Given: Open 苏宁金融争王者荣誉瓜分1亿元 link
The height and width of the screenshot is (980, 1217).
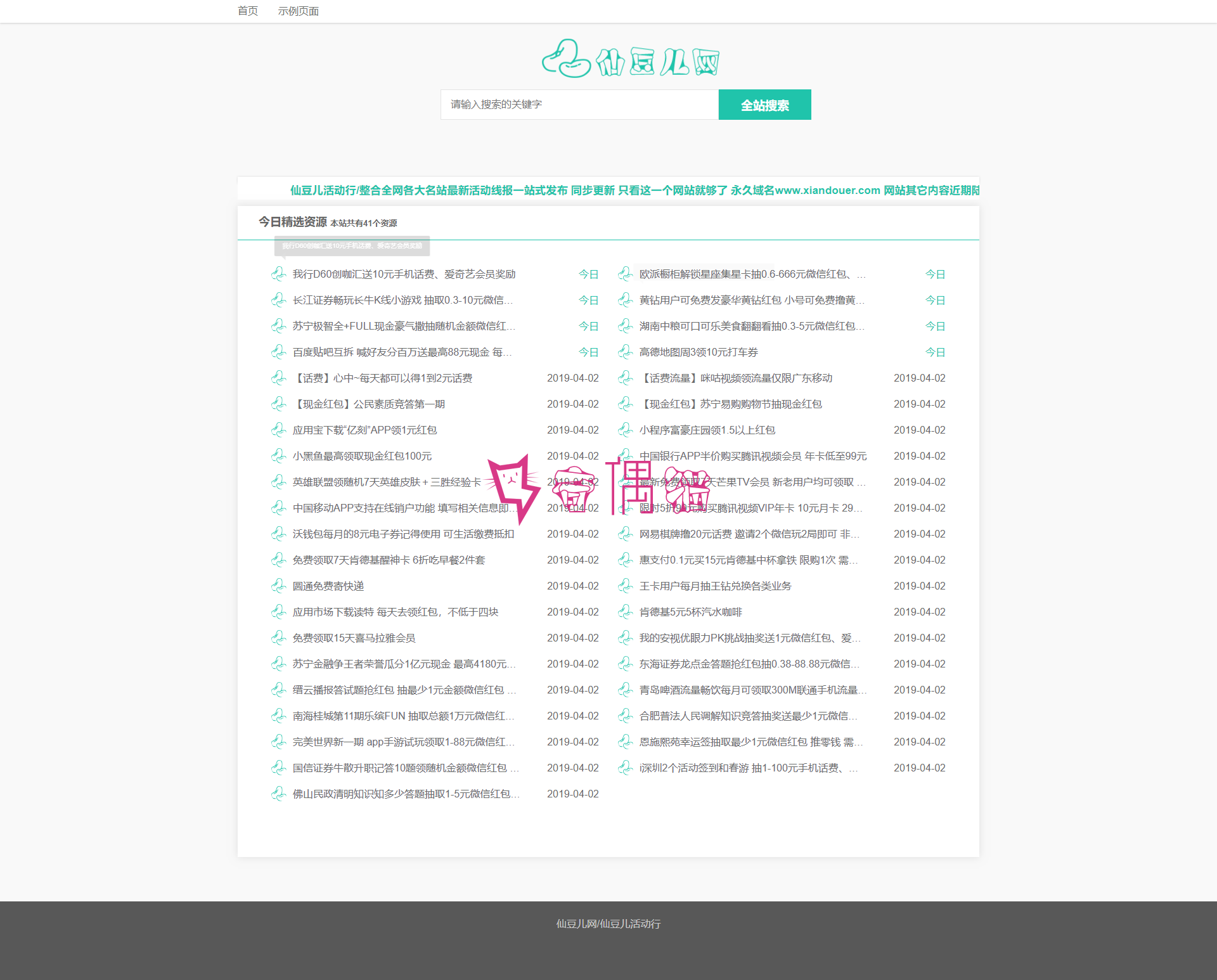Looking at the screenshot, I should click(x=404, y=664).
